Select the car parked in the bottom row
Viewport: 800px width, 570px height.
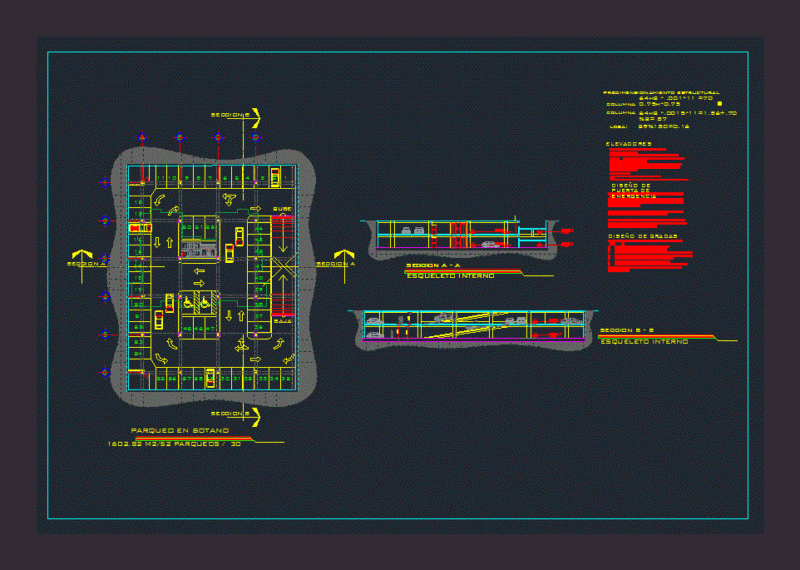(x=210, y=379)
